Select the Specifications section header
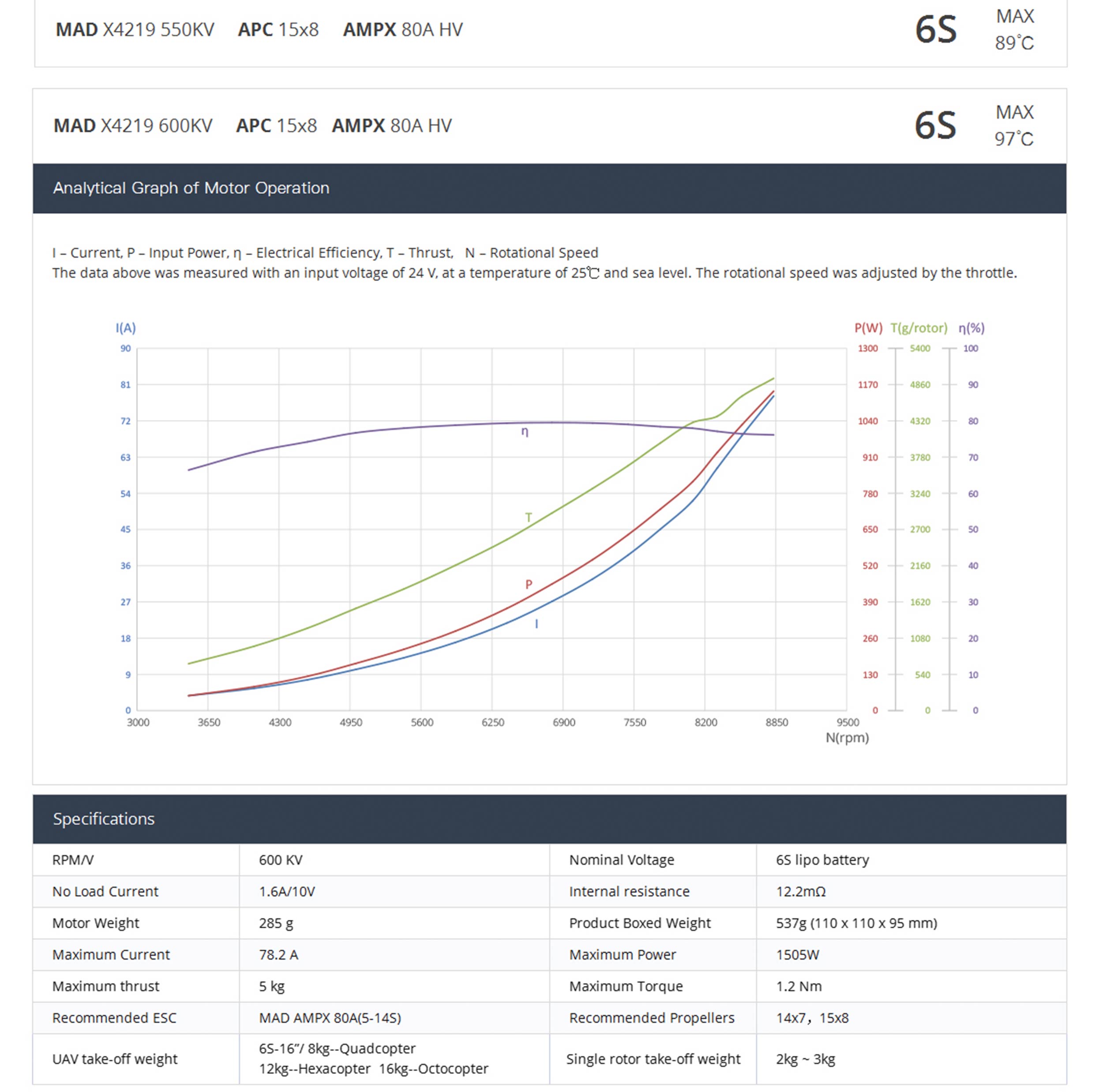Screen dimensions: 1103x1092 (549, 818)
